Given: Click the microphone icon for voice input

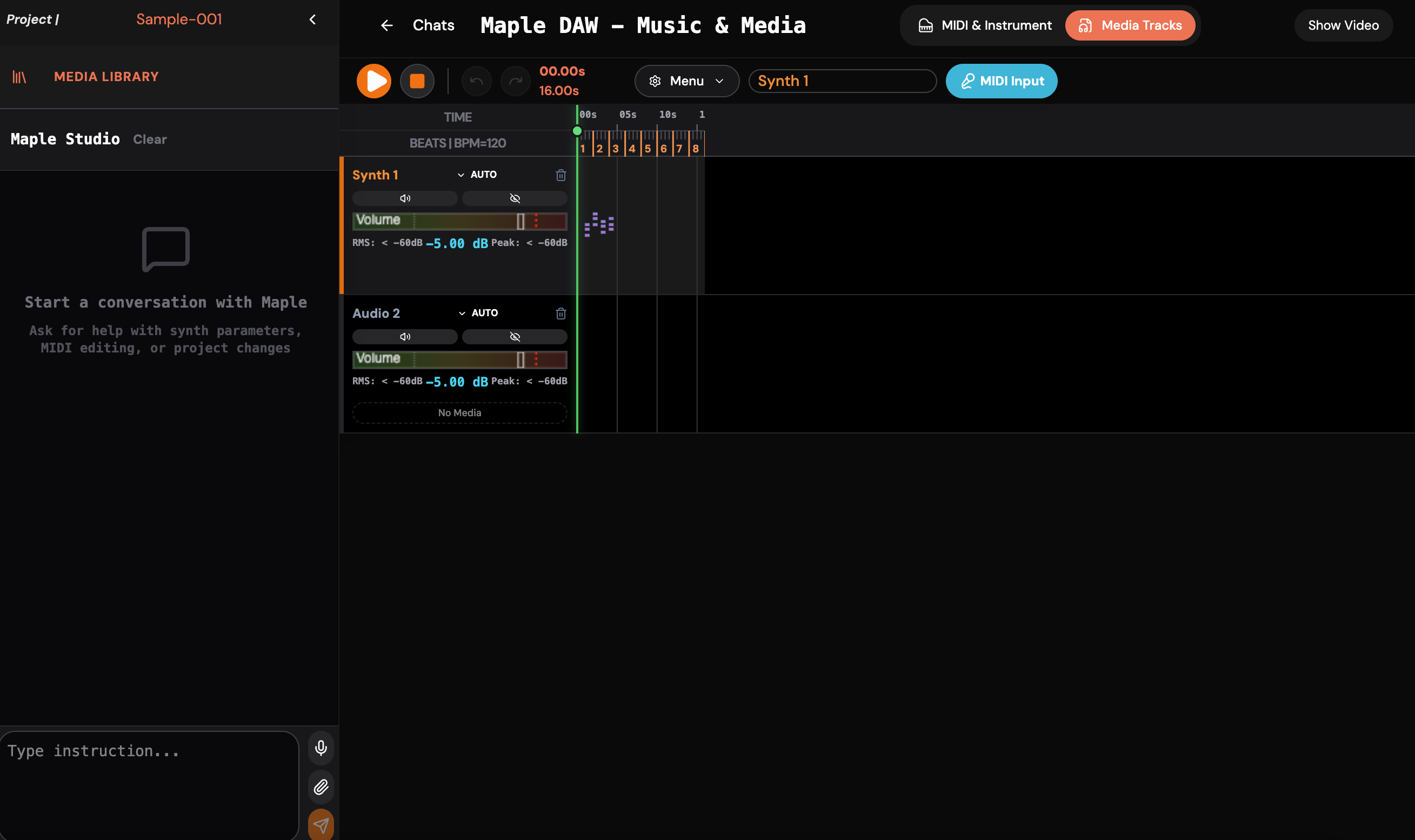Looking at the screenshot, I should point(321,747).
